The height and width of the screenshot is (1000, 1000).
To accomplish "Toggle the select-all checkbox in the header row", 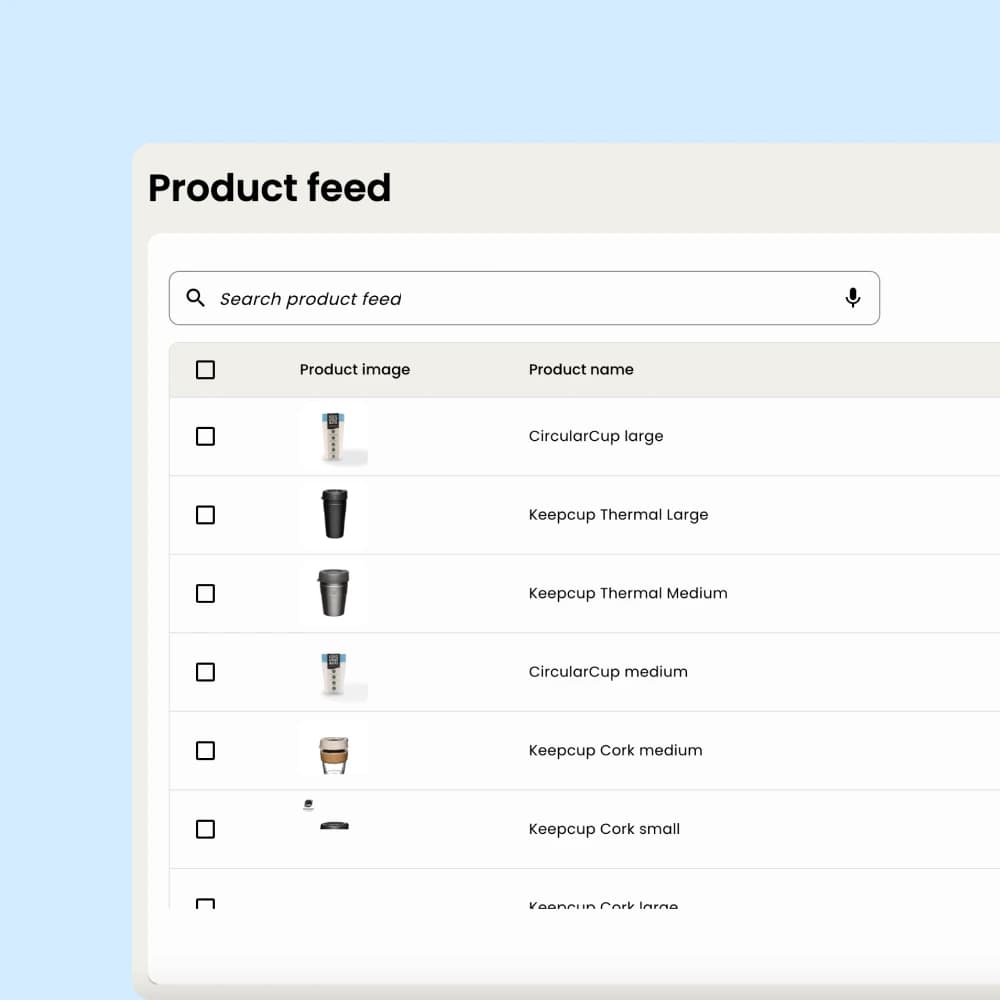I will point(205,369).
